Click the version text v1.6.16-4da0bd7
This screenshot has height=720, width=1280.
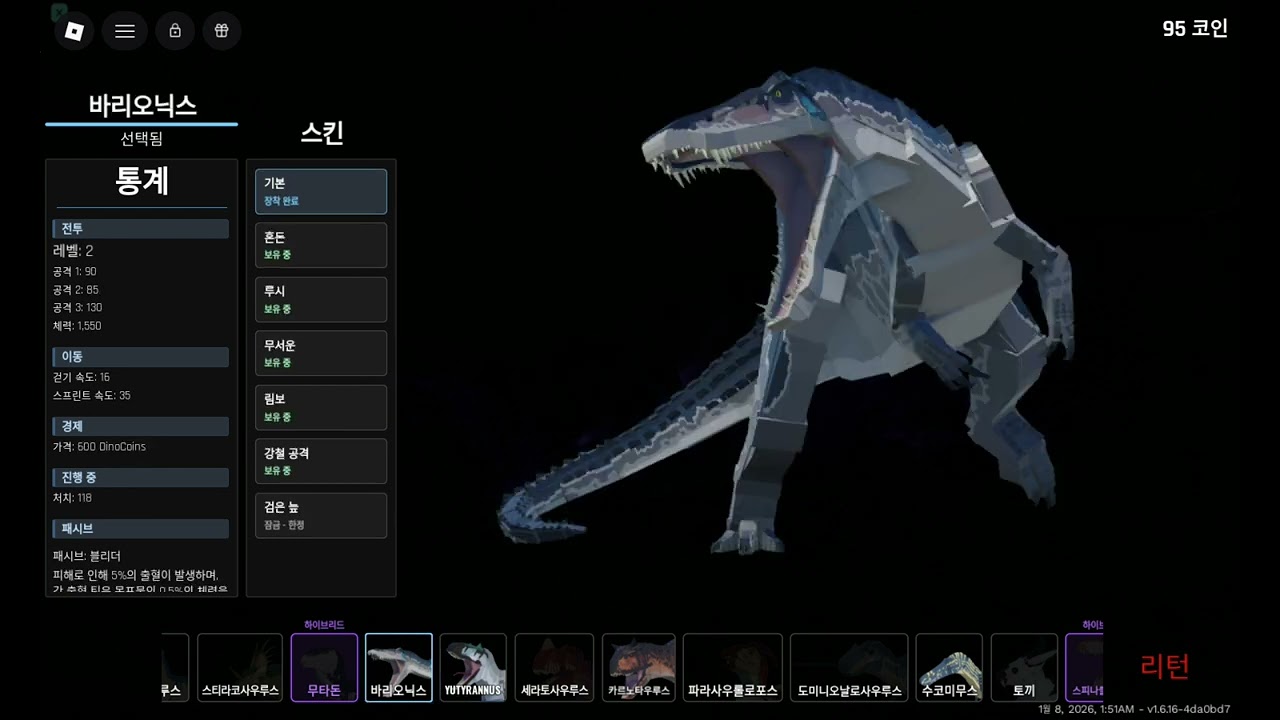(1189, 710)
